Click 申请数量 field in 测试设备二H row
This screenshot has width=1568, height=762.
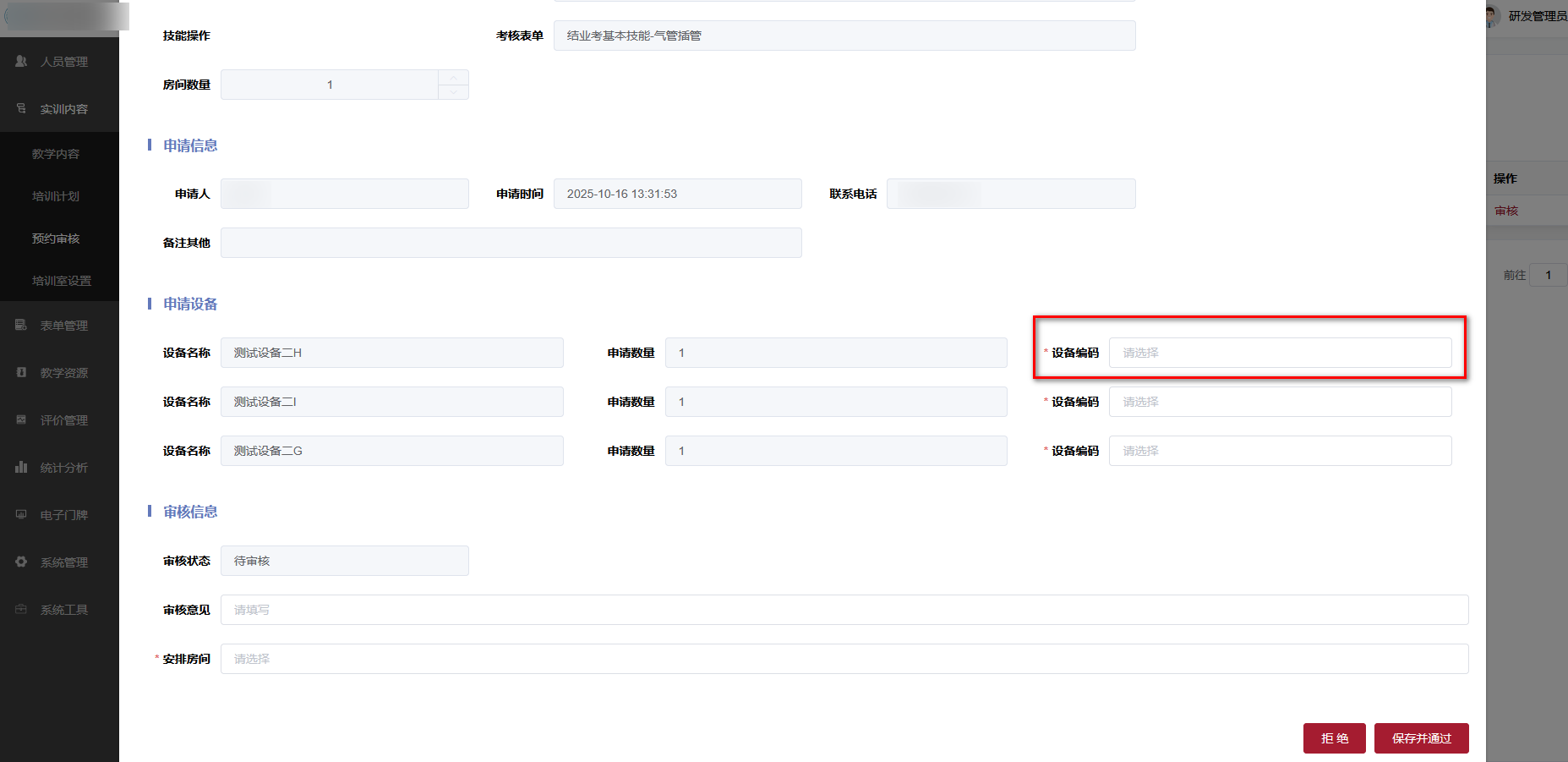[836, 353]
